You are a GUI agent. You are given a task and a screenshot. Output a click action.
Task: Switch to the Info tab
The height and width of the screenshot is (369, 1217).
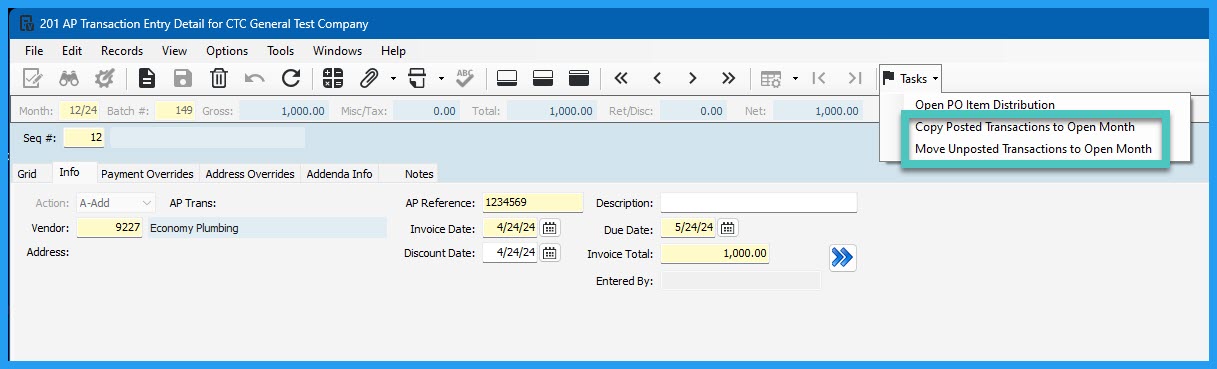pyautogui.click(x=69, y=172)
